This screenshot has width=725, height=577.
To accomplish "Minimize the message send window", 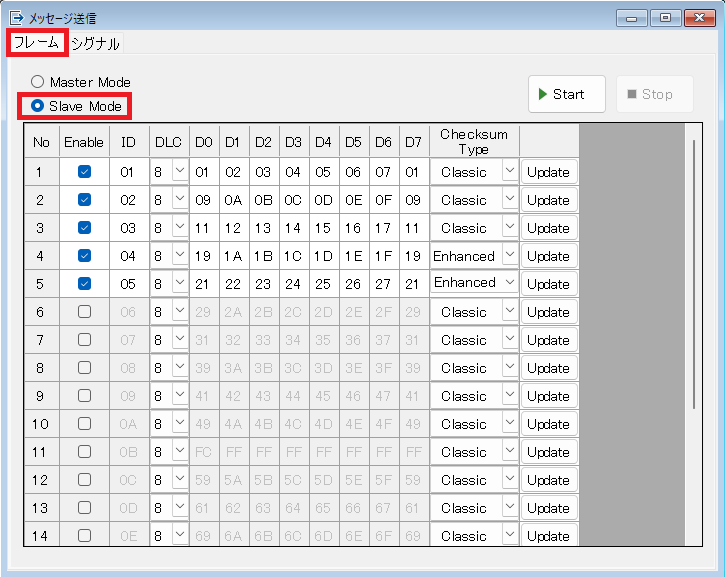I will click(632, 18).
